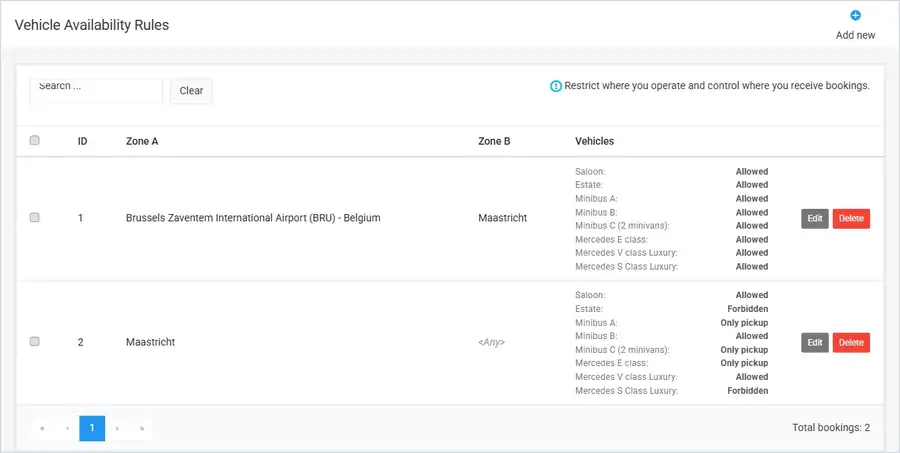900x453 pixels.
Task: Click 'Saloon:' label in rule 1
Action: (x=590, y=172)
